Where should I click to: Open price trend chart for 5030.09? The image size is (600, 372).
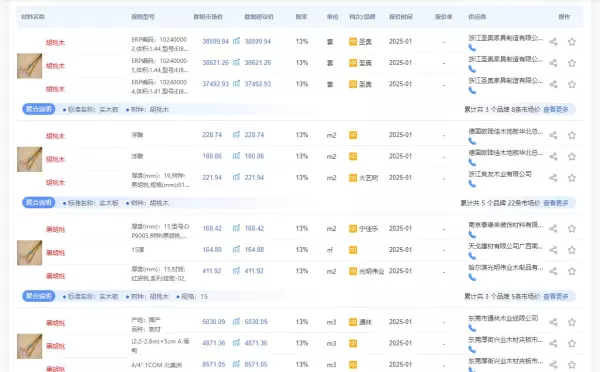tap(236, 321)
